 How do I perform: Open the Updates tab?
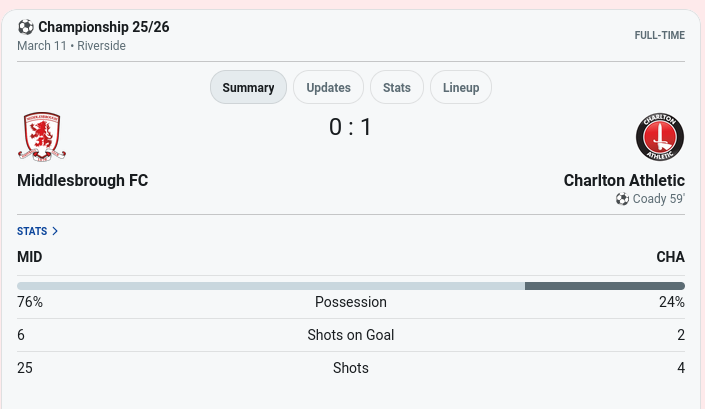pyautogui.click(x=328, y=87)
